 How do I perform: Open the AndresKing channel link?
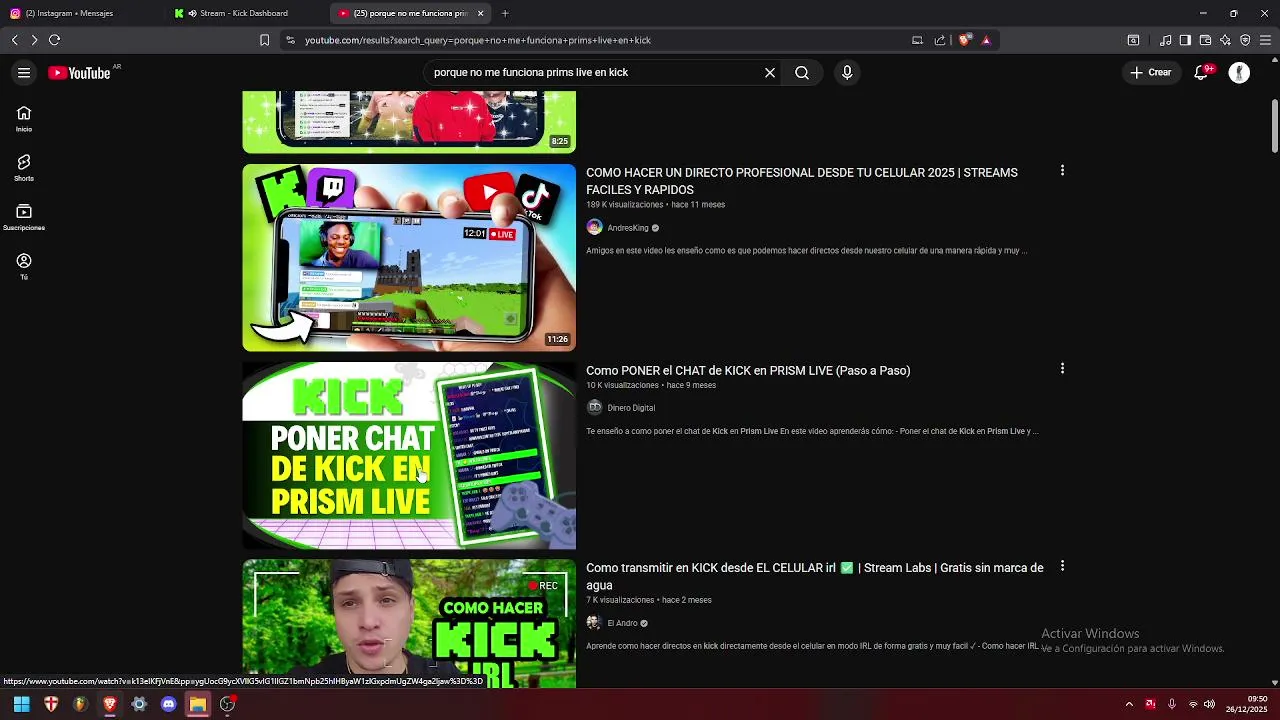[628, 228]
